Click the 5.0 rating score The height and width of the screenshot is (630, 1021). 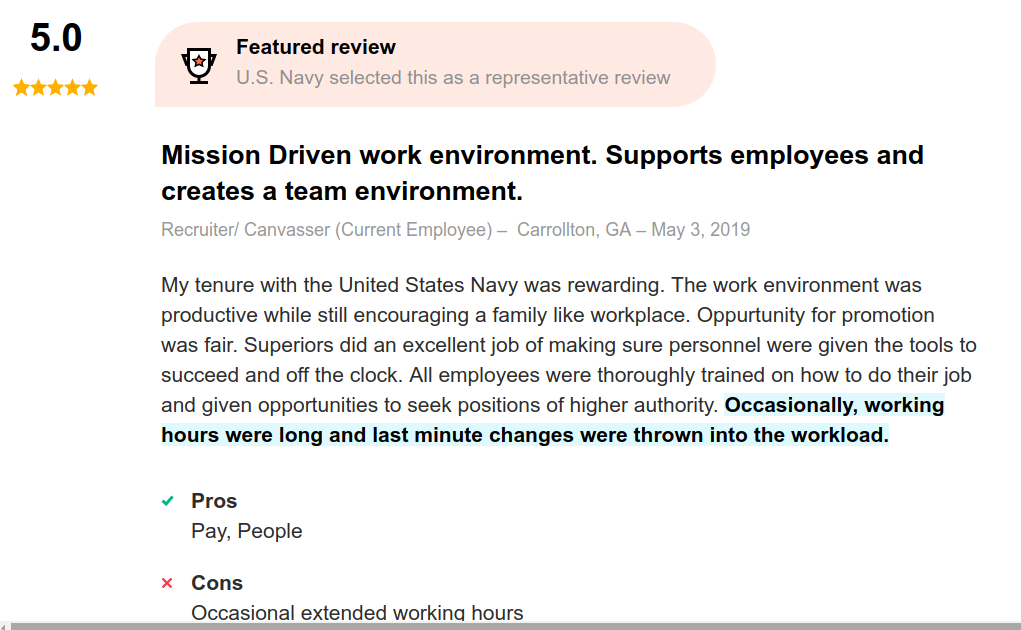point(56,39)
